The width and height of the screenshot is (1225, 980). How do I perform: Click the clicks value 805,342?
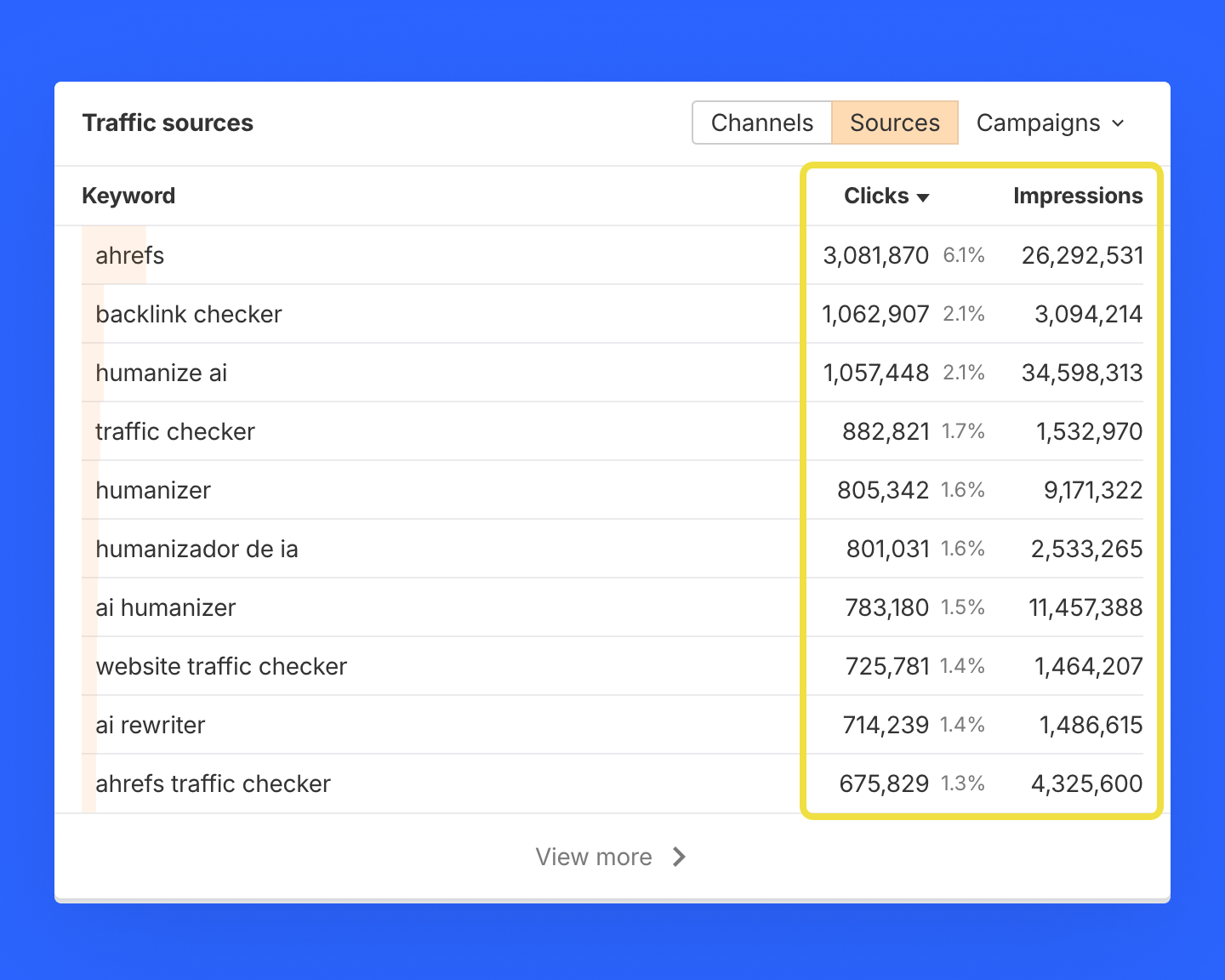883,490
